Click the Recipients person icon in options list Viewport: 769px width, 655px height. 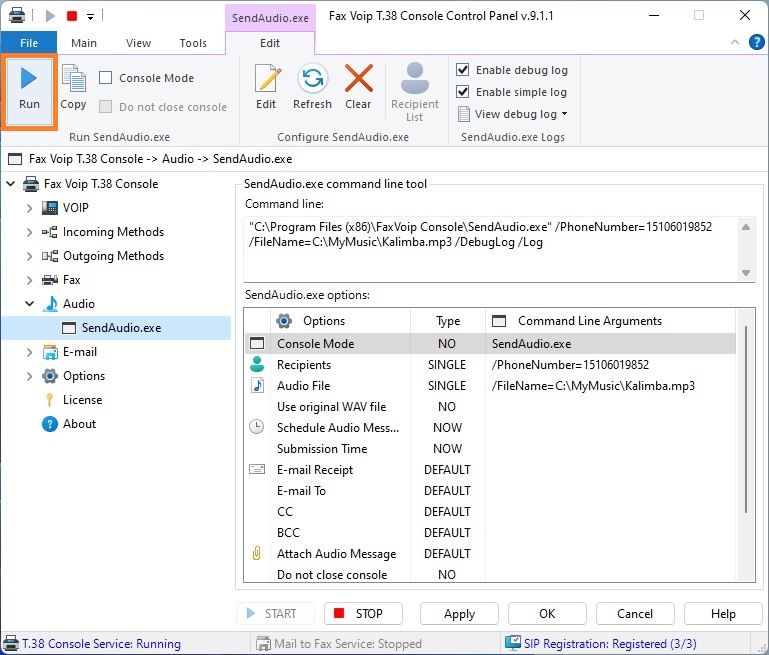point(257,364)
